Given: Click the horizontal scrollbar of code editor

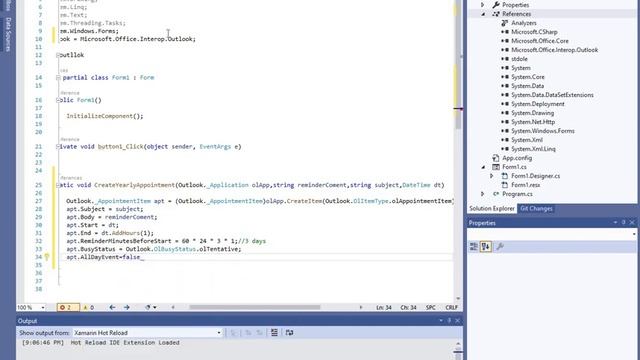Looking at the screenshot, I should [x=255, y=307].
